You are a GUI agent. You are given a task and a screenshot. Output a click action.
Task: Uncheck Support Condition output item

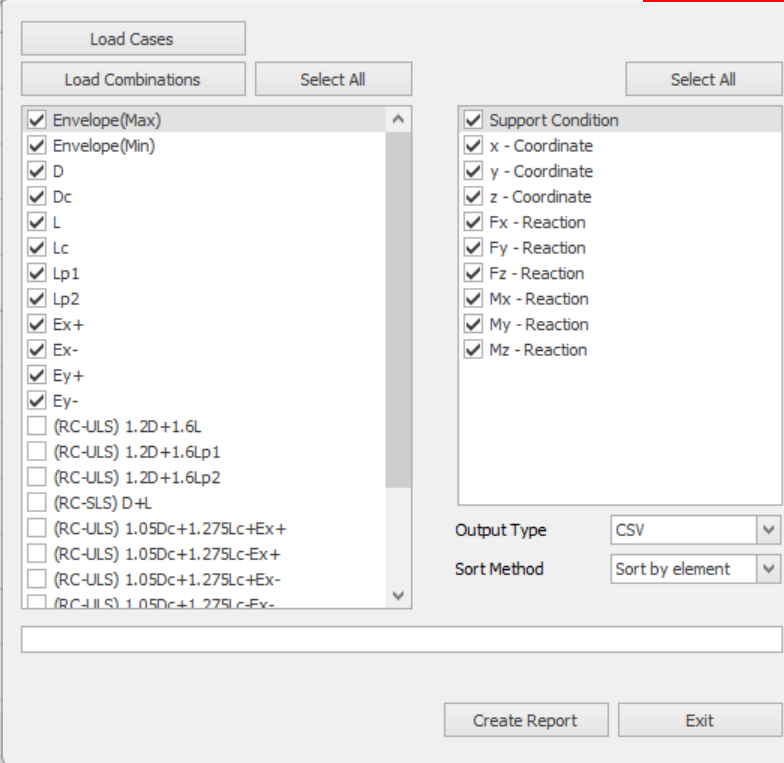474,120
